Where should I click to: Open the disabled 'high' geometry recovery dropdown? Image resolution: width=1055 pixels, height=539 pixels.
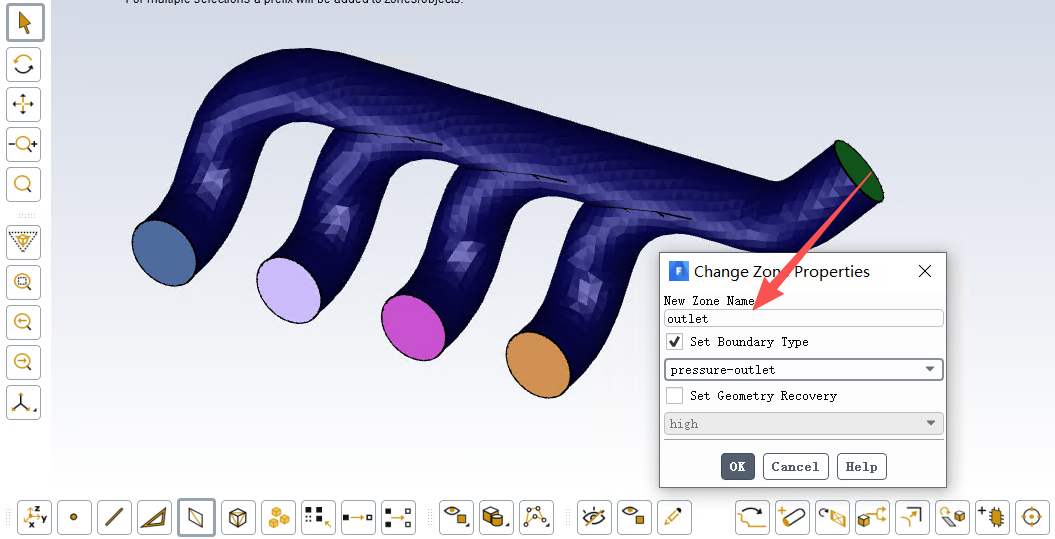[803, 423]
